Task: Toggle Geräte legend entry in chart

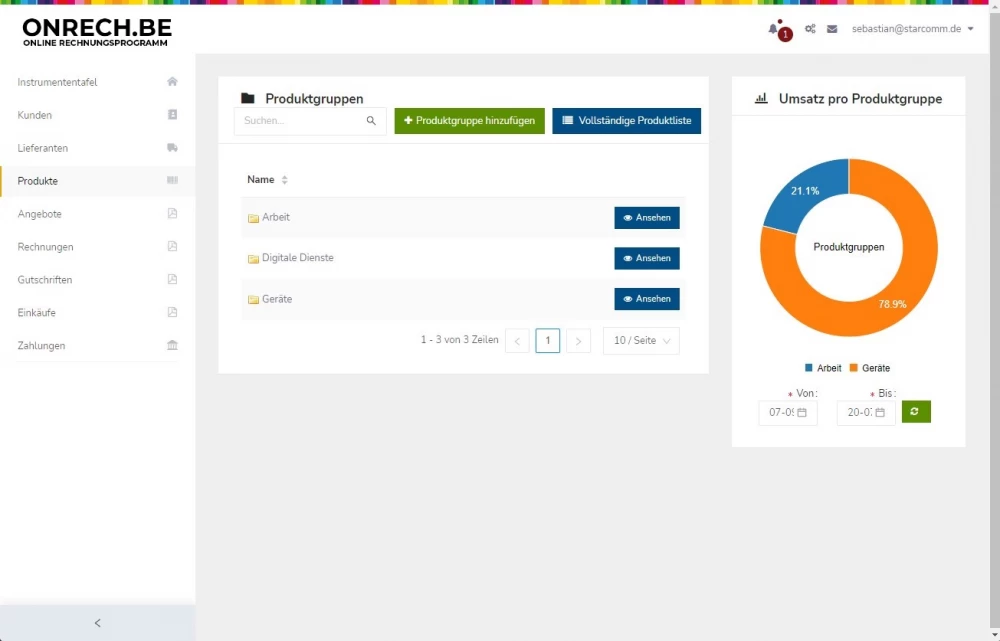Action: (x=869, y=368)
